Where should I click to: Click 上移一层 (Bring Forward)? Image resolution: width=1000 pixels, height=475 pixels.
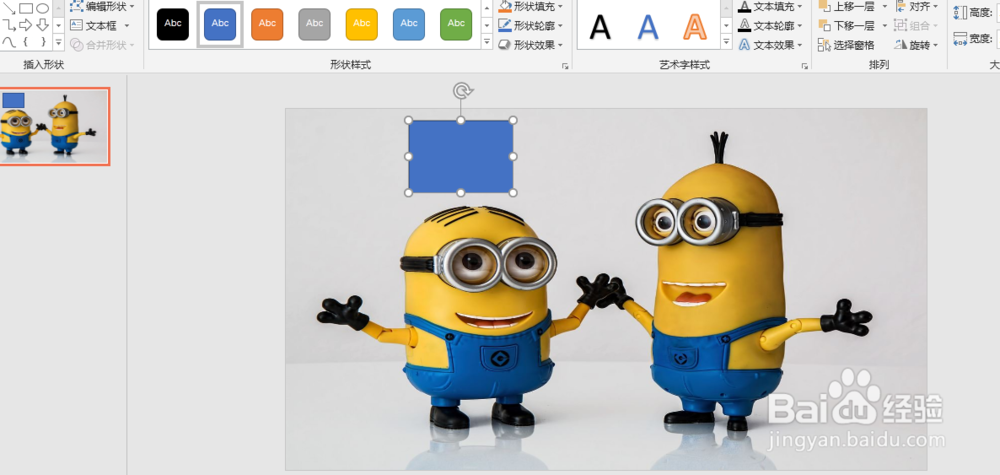pos(846,6)
